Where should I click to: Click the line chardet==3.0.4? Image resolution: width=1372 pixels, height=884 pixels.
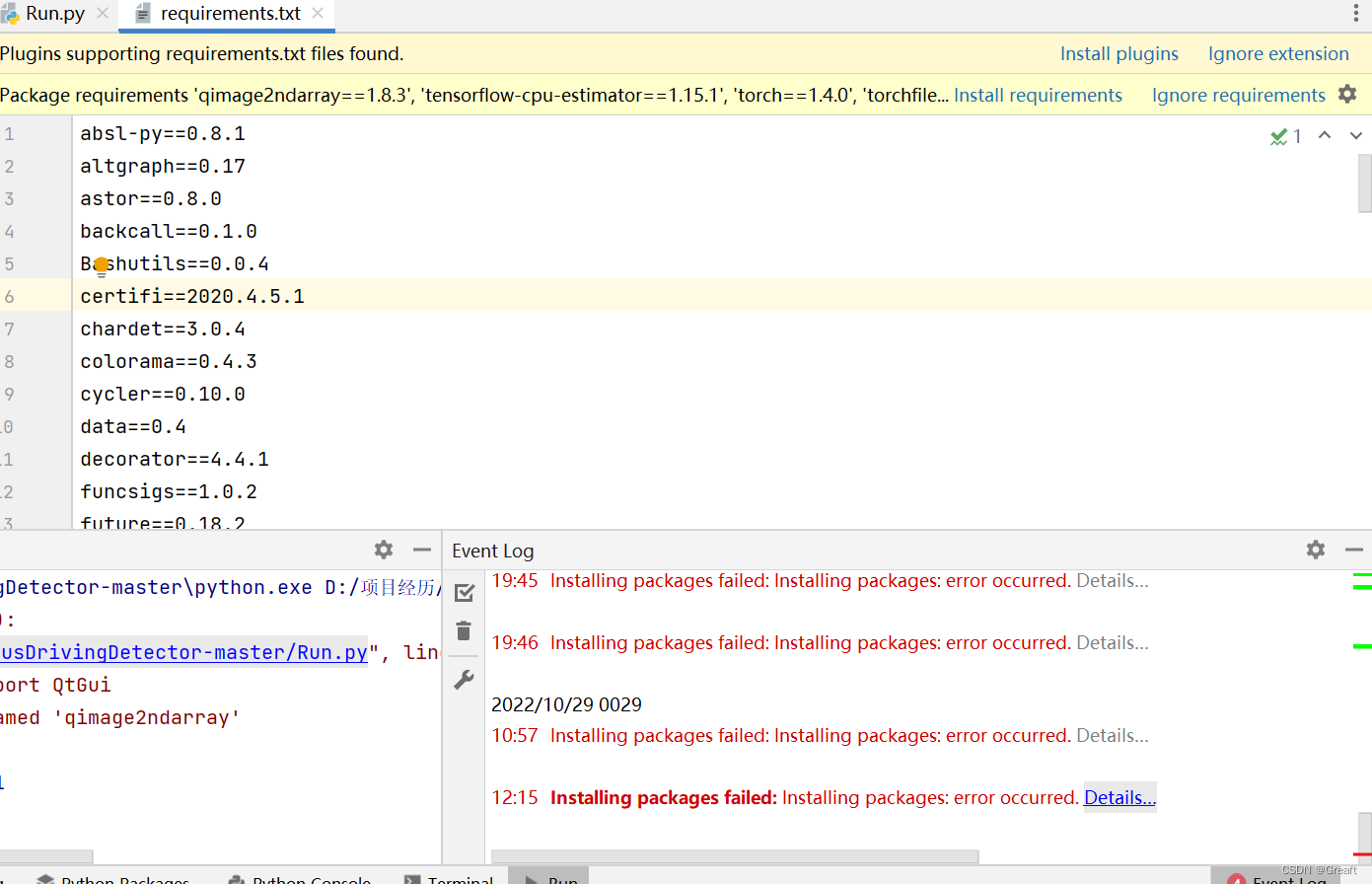coord(163,329)
